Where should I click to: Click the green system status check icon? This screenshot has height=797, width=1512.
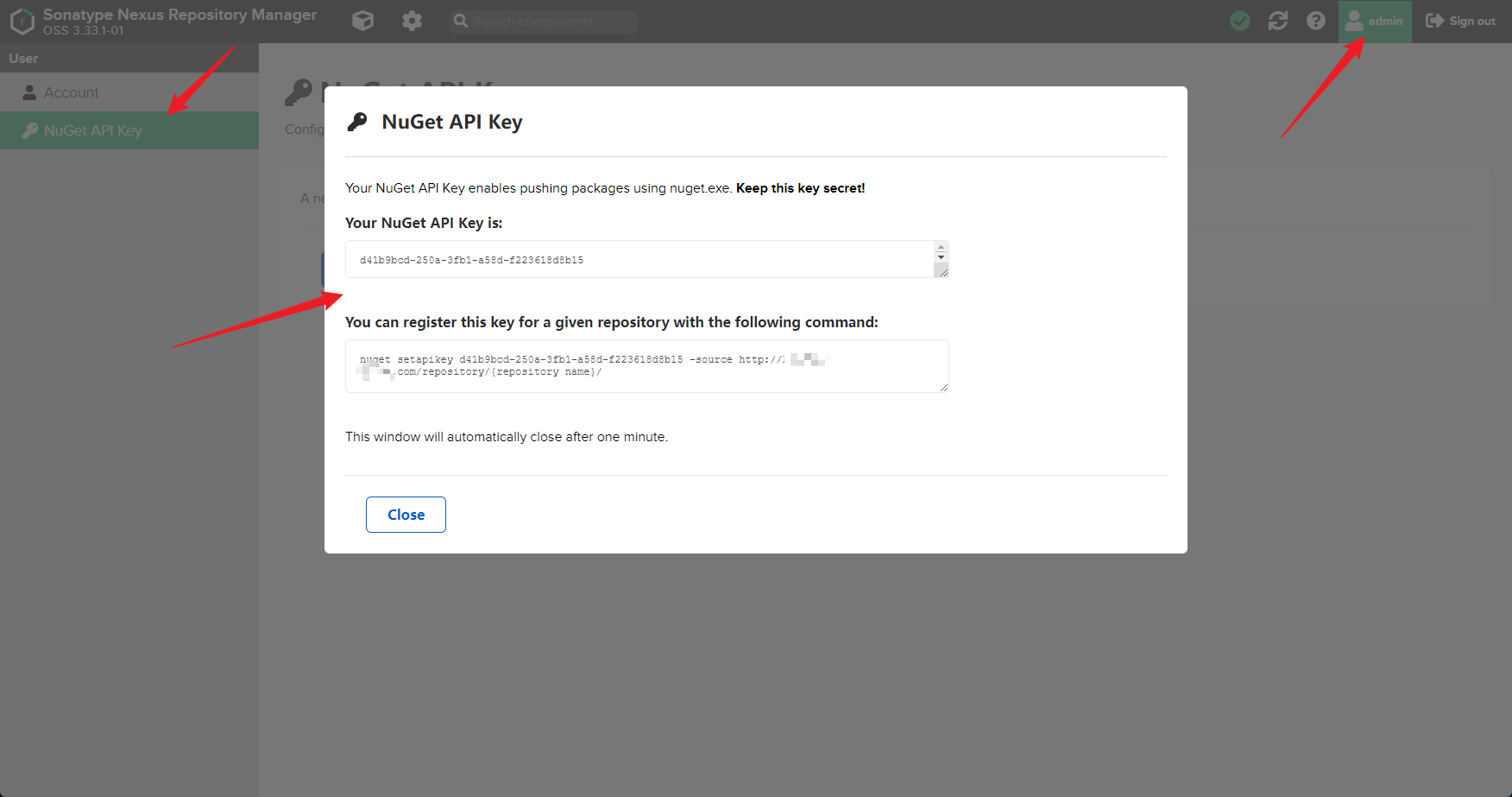point(1240,21)
